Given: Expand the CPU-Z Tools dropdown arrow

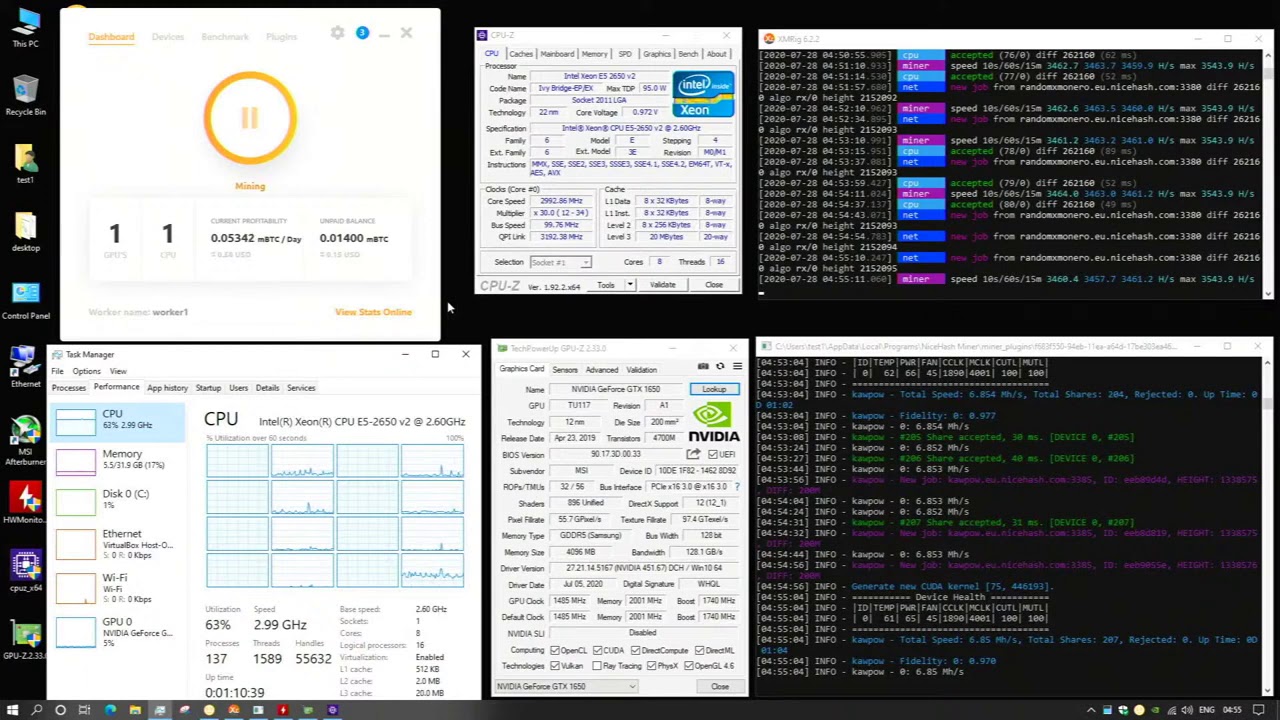Looking at the screenshot, I should [x=630, y=285].
